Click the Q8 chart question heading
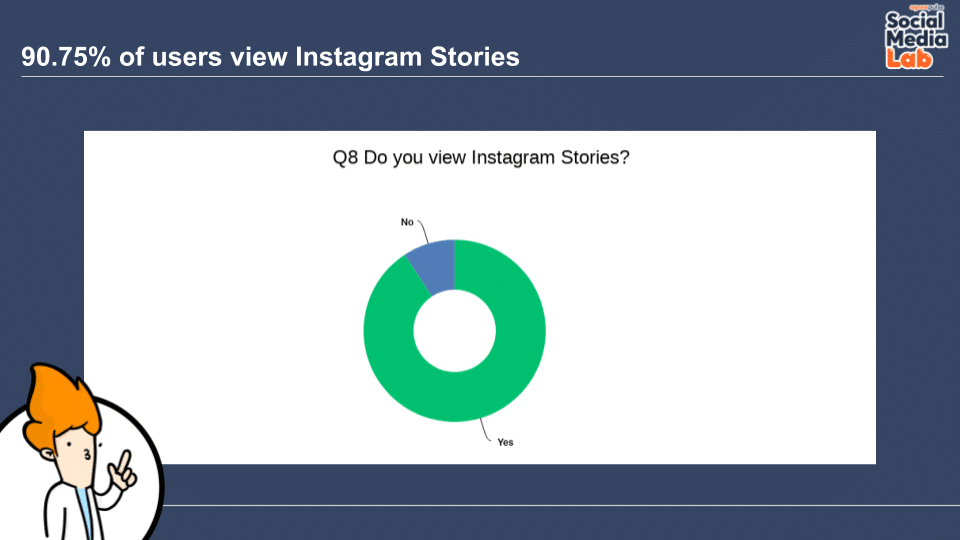 pyautogui.click(x=481, y=157)
